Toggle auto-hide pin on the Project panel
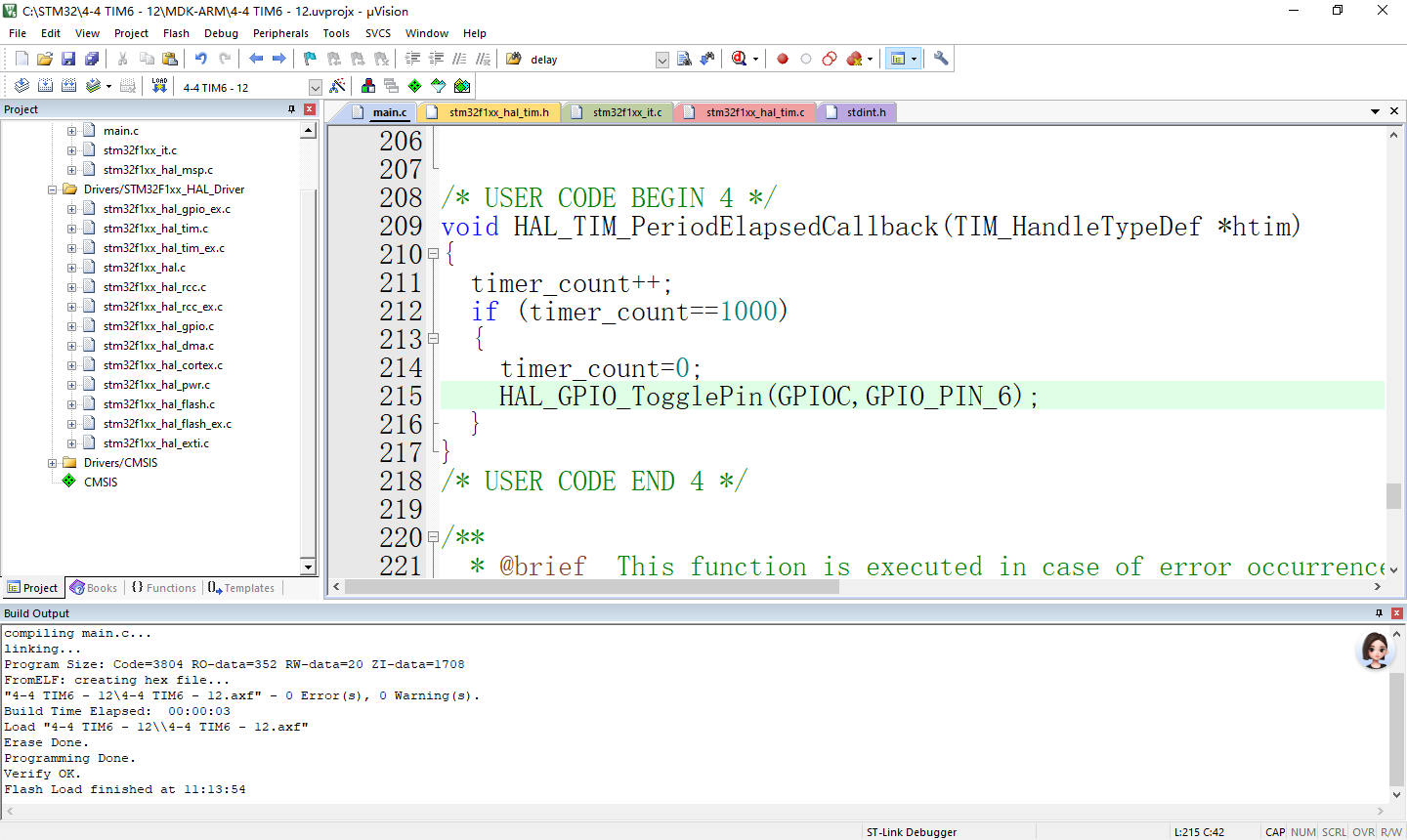 pyautogui.click(x=291, y=109)
